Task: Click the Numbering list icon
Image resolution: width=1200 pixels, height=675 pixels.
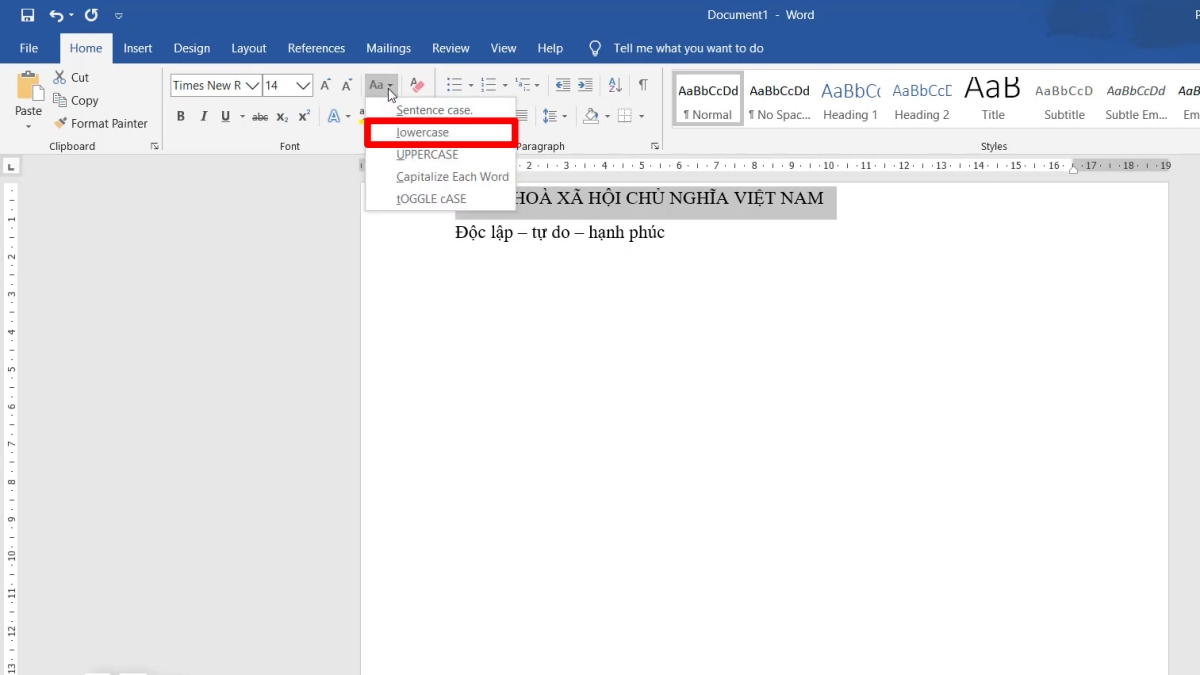Action: coord(488,86)
